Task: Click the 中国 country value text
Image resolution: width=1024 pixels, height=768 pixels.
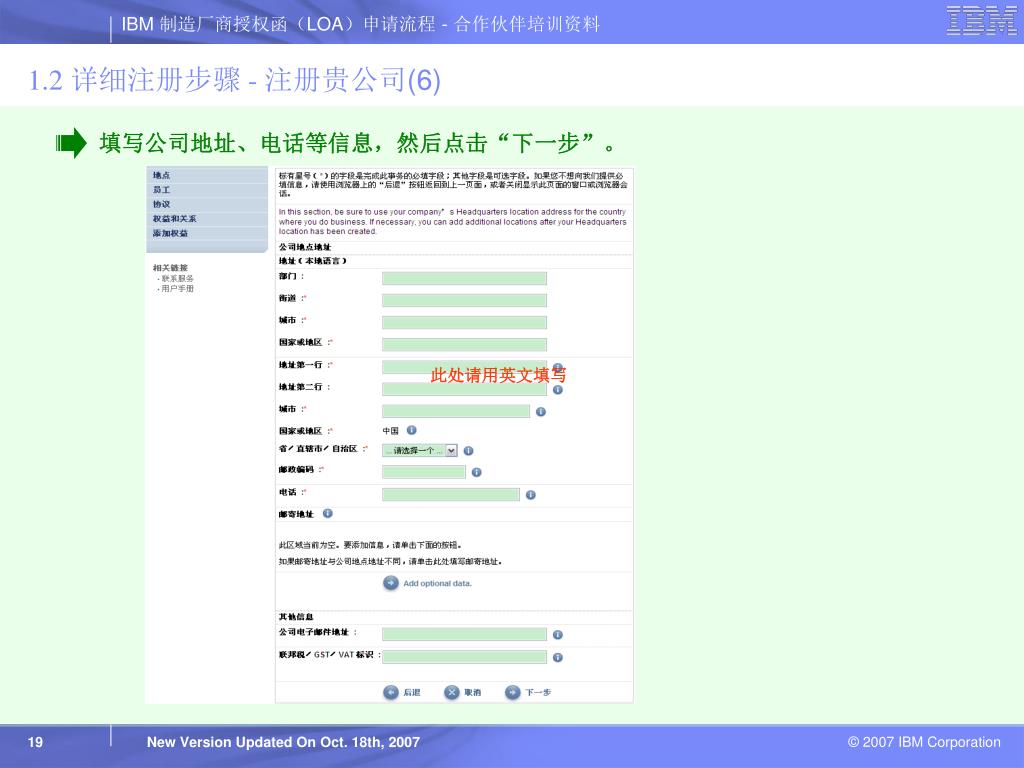Action: click(x=391, y=431)
